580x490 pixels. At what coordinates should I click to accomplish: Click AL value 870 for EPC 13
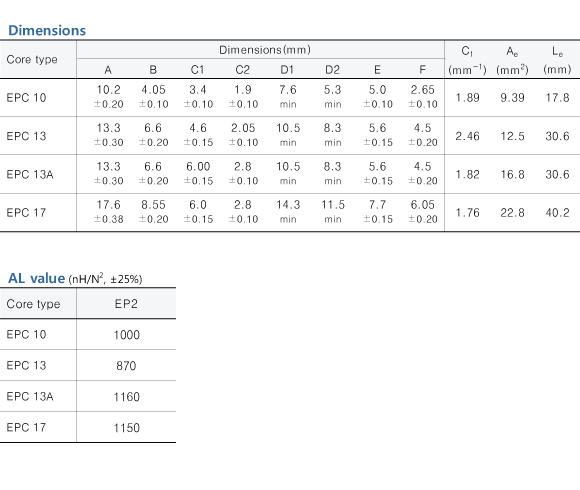[x=126, y=366]
